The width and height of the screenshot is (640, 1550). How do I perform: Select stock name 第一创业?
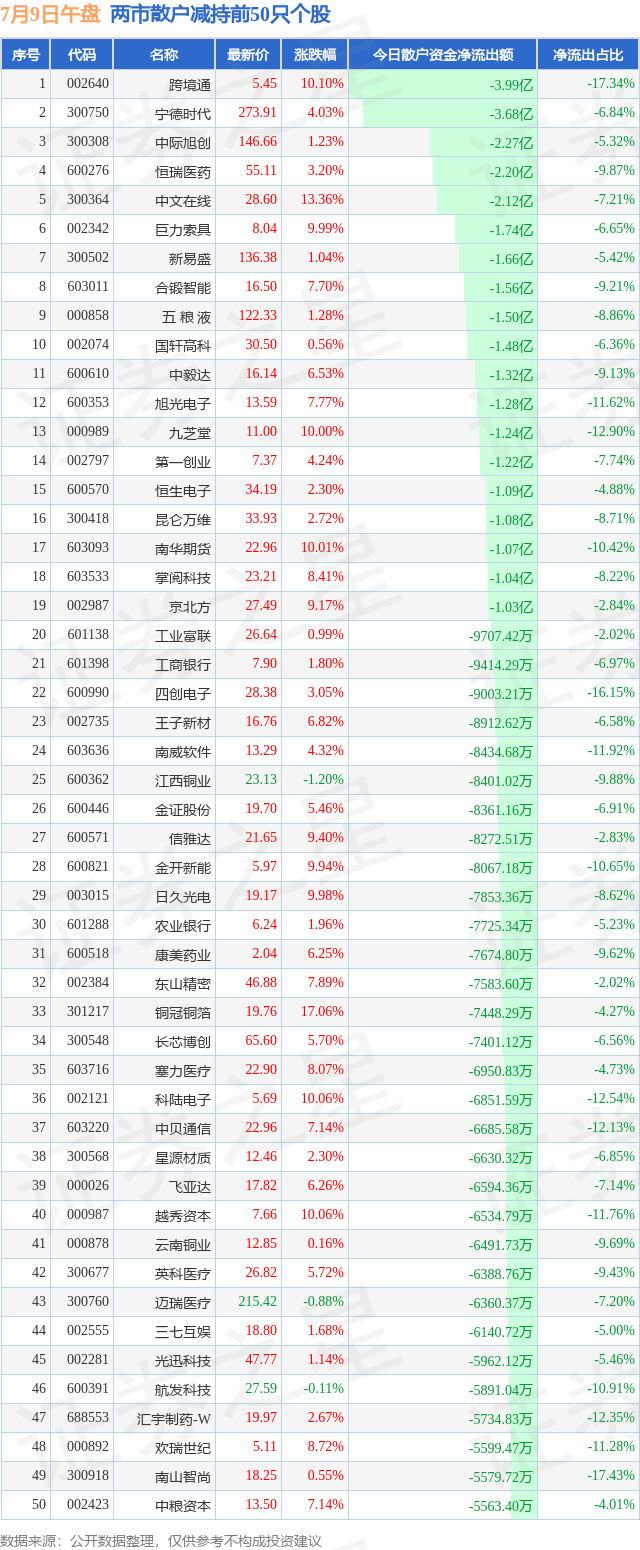[x=183, y=462]
